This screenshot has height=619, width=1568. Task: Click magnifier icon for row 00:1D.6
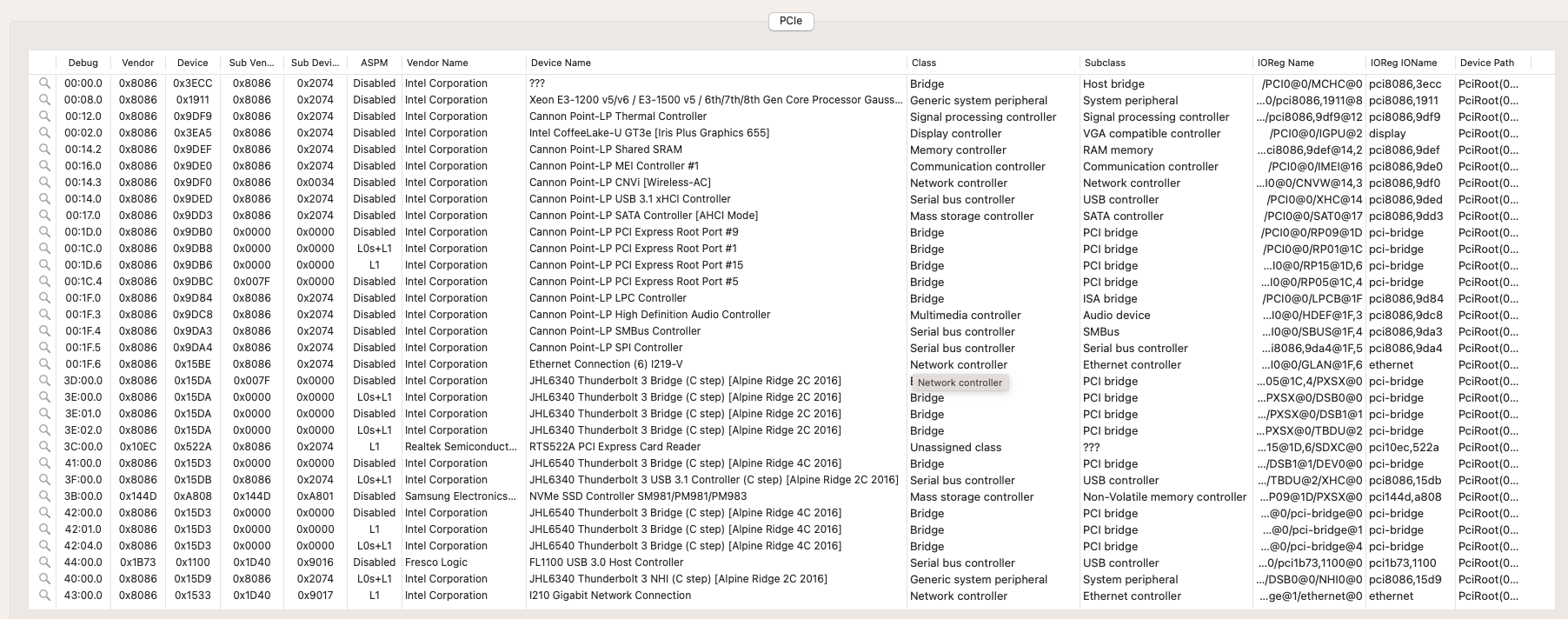coord(44,265)
